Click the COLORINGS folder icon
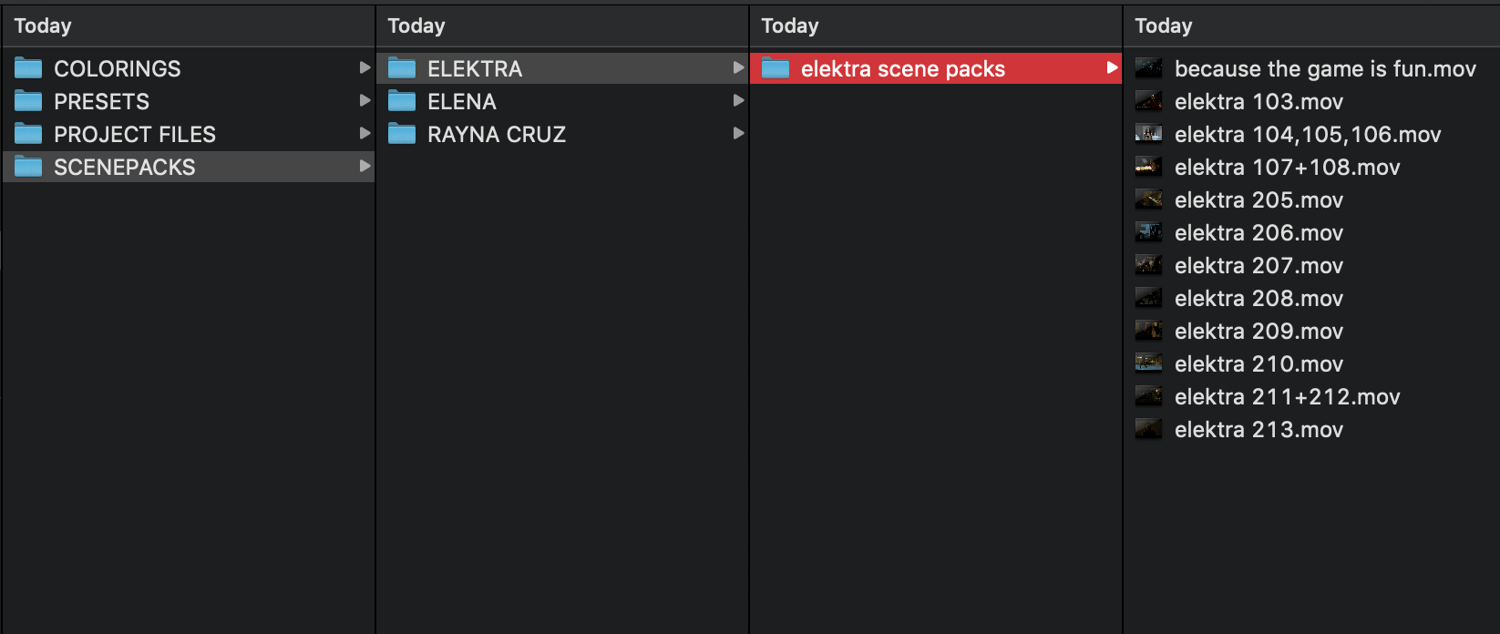This screenshot has height=634, width=1500. (x=28, y=69)
